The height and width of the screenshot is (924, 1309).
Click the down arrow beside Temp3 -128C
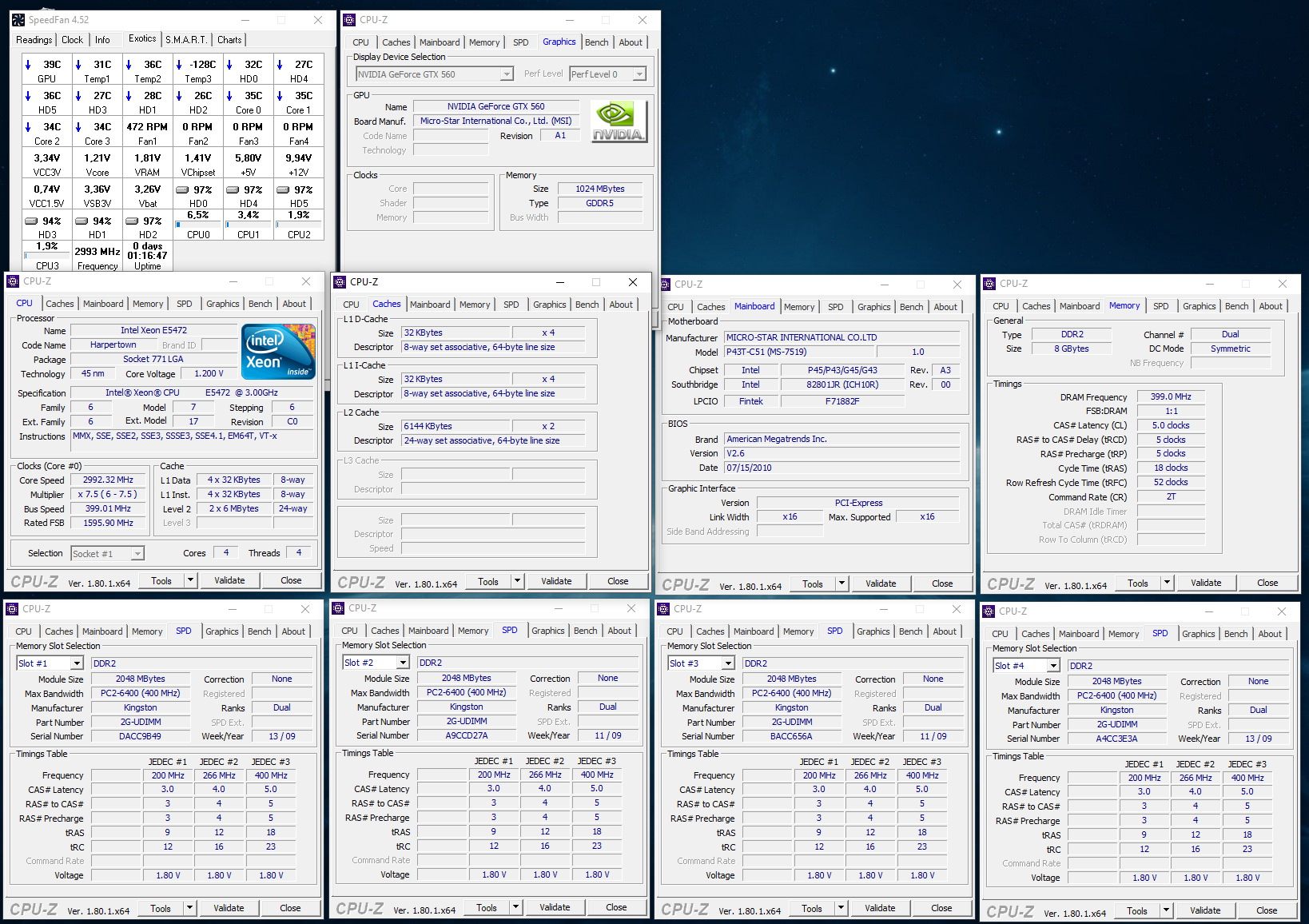(179, 65)
